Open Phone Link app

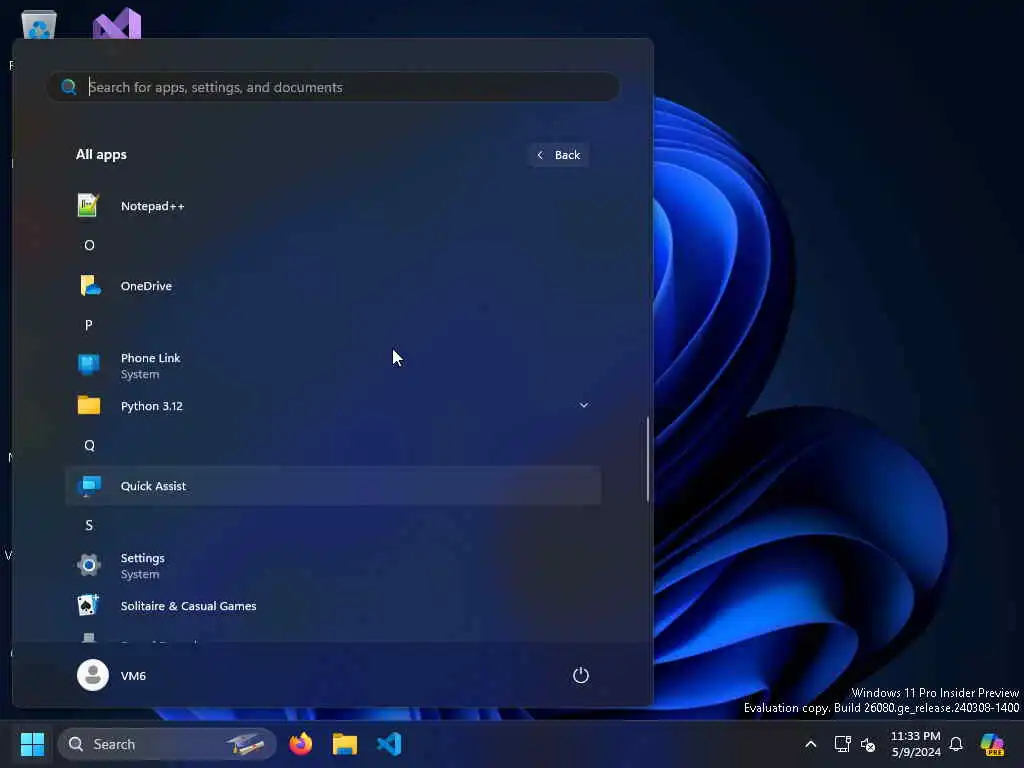[333, 366]
